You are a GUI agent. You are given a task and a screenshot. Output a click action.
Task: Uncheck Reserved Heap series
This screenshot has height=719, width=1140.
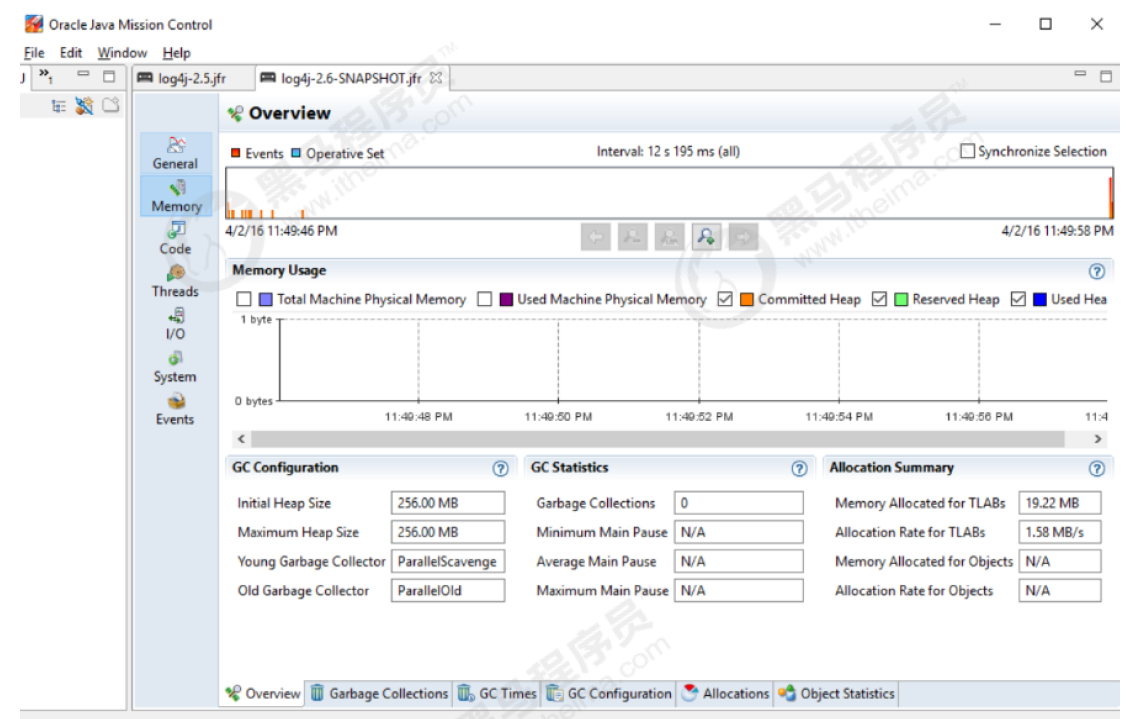879,299
